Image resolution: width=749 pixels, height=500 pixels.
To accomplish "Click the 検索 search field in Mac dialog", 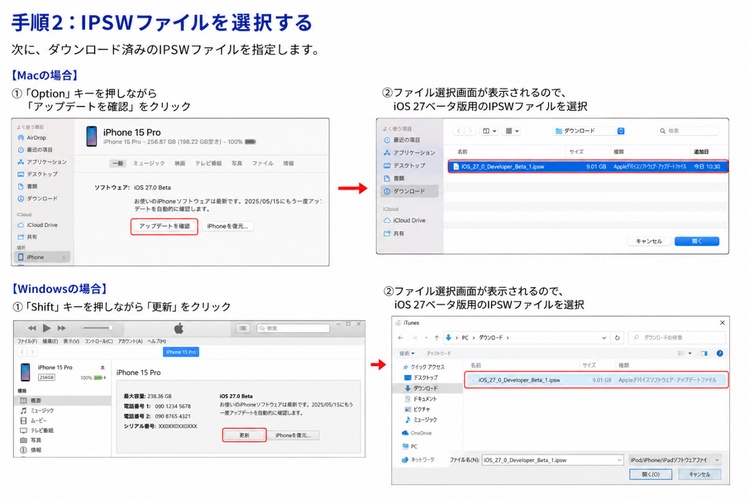I will pyautogui.click(x=688, y=131).
